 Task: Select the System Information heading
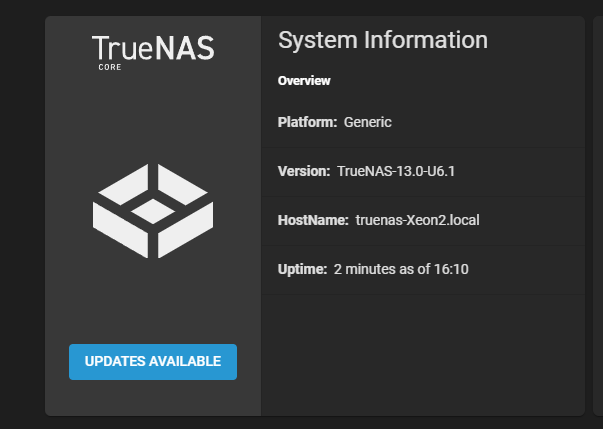(383, 40)
